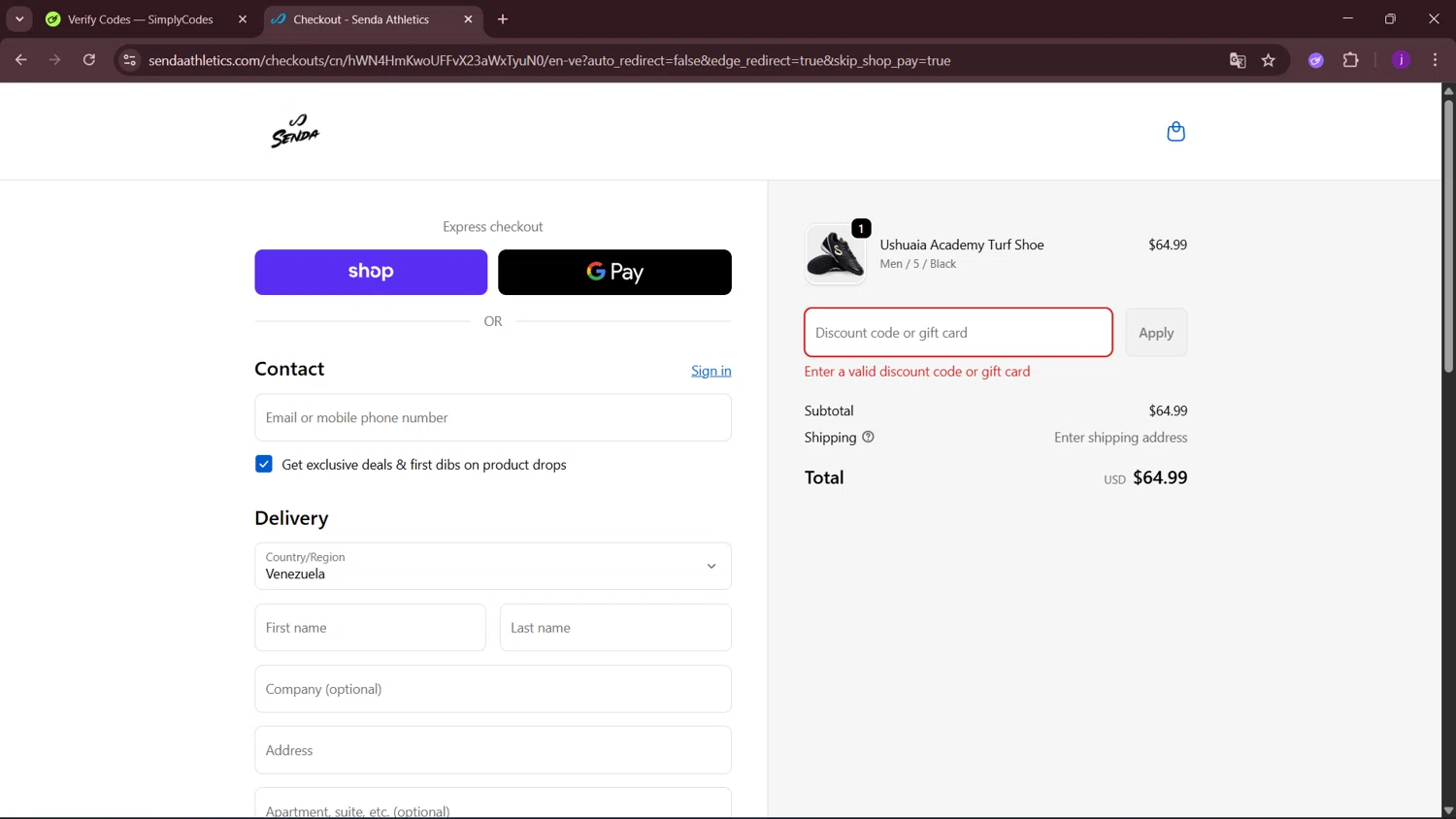Viewport: 1456px width, 819px height.
Task: Go back to the previous page
Action: tap(21, 60)
